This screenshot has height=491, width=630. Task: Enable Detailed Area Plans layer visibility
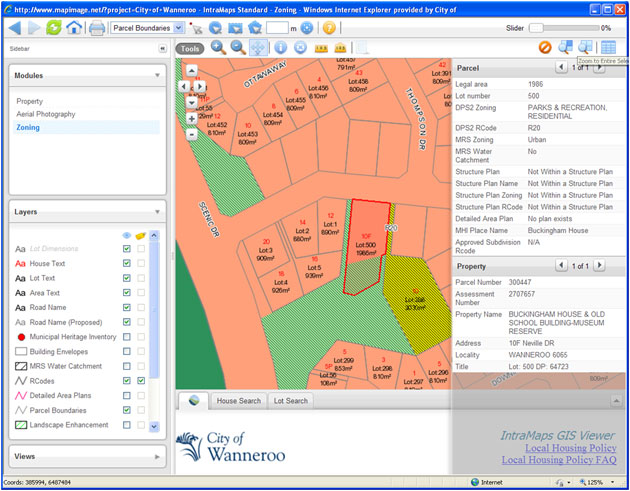(x=127, y=395)
